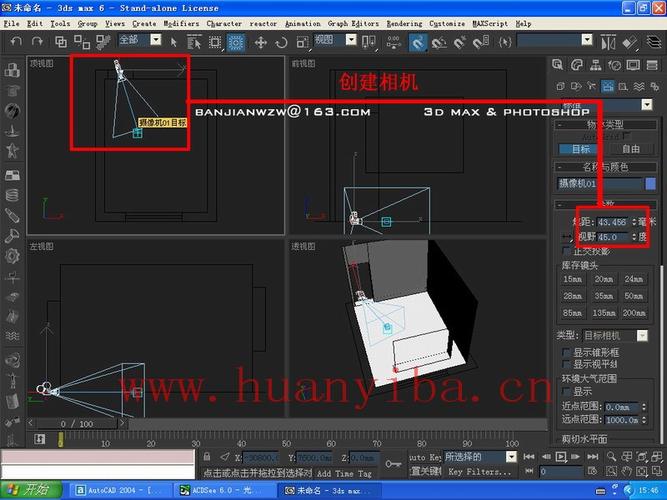Open the 类型 目标相机 type dropdown
The width and height of the screenshot is (667, 500).
coord(642,335)
